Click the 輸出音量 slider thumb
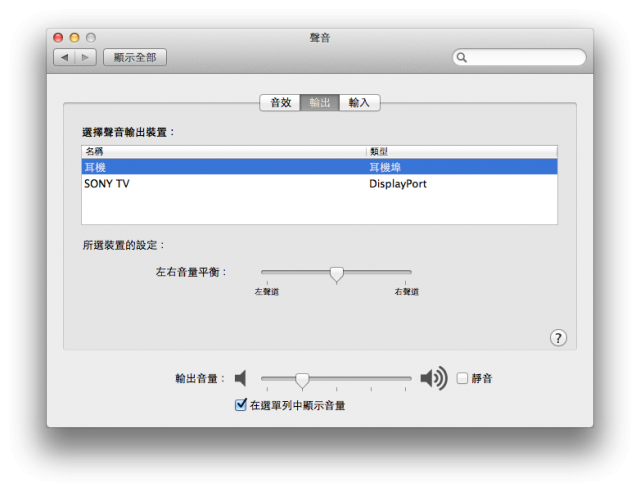640x492 pixels. 302,381
